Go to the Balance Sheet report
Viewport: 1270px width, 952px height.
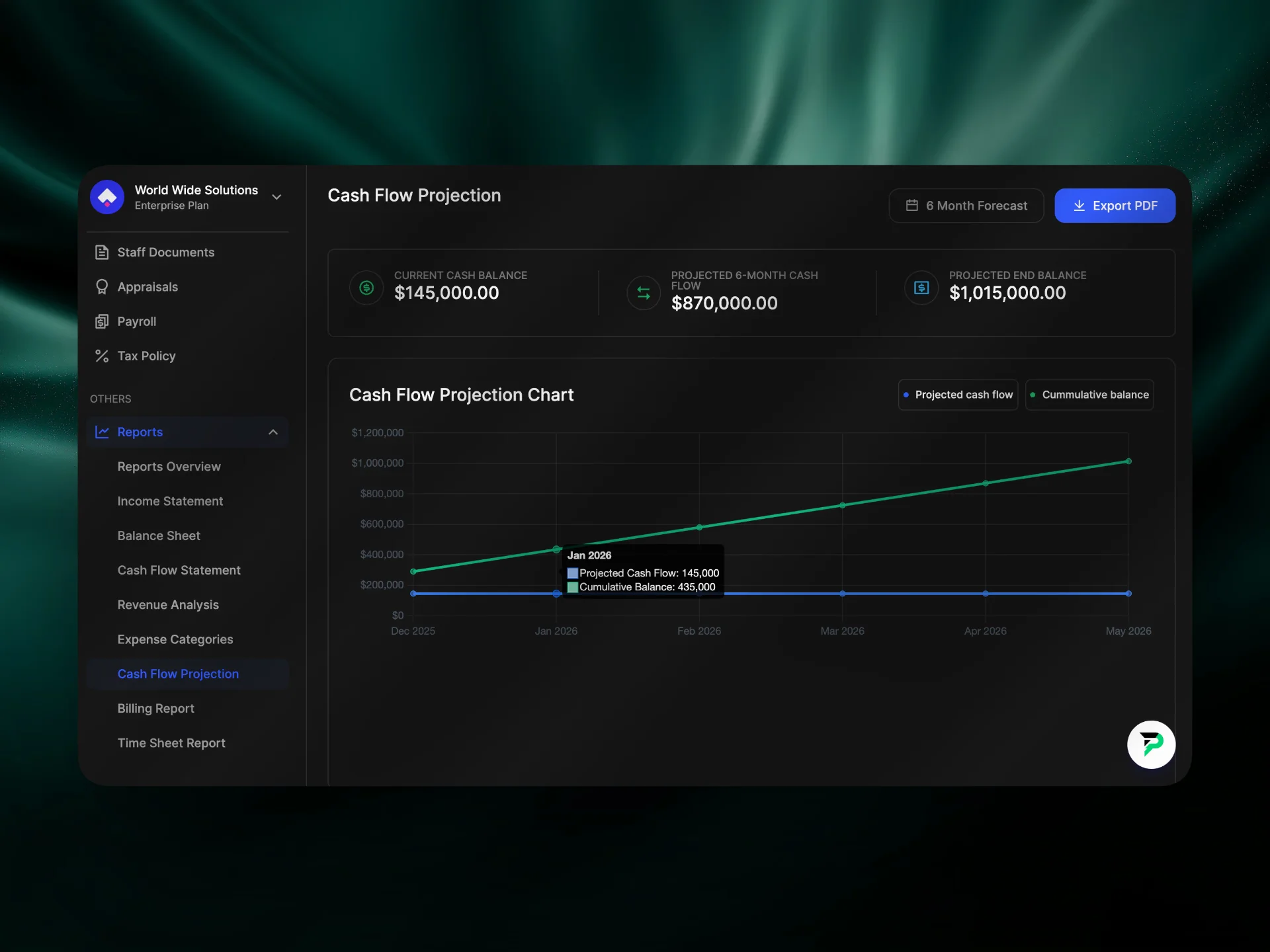159,535
